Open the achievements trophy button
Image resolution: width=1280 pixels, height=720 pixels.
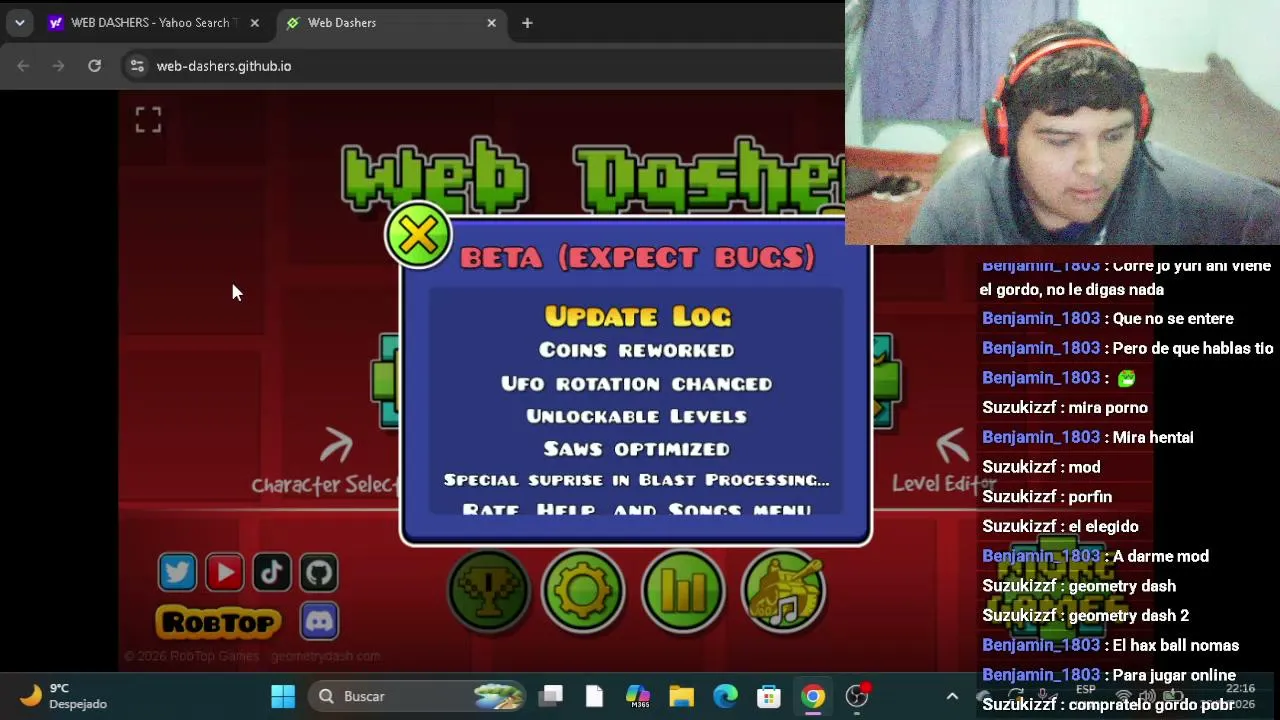488,591
